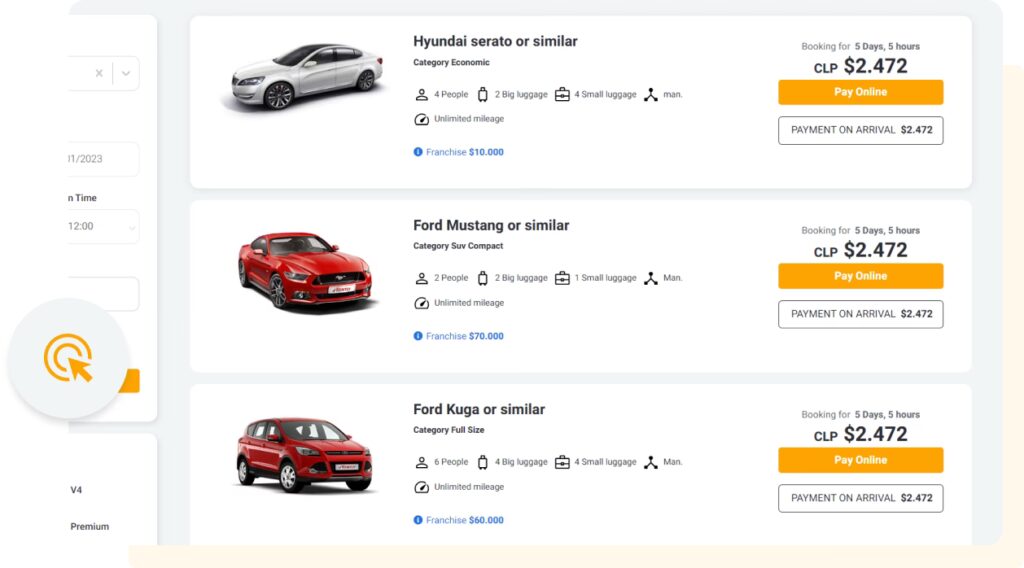Choose Payment on Arrival for Hyundai serato

[x=860, y=130]
